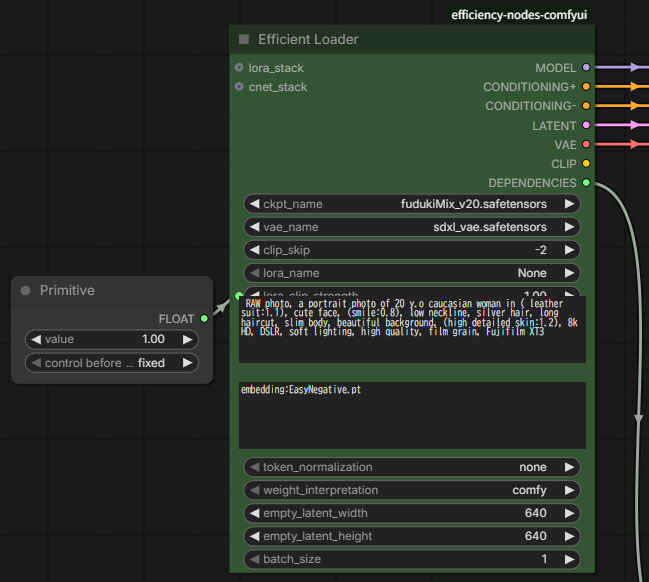Click the Primitive FLOAT output dot

(204, 319)
